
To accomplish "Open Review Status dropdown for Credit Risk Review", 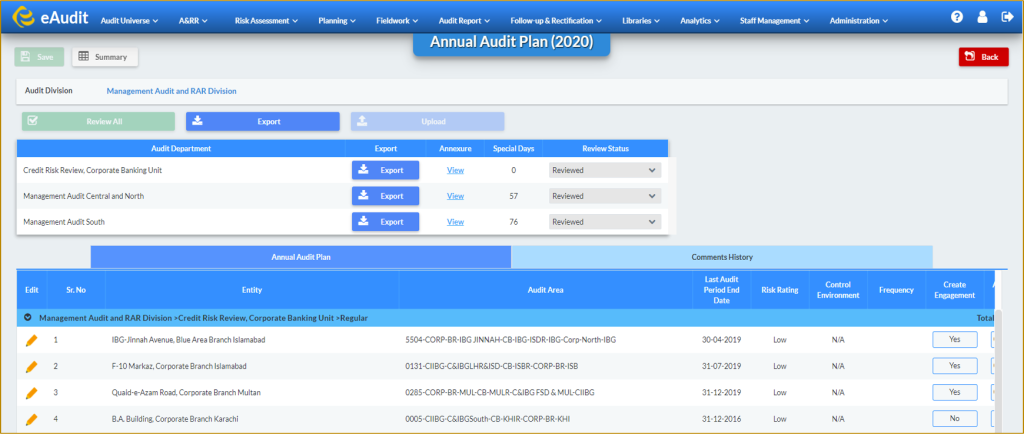I will click(x=605, y=170).
